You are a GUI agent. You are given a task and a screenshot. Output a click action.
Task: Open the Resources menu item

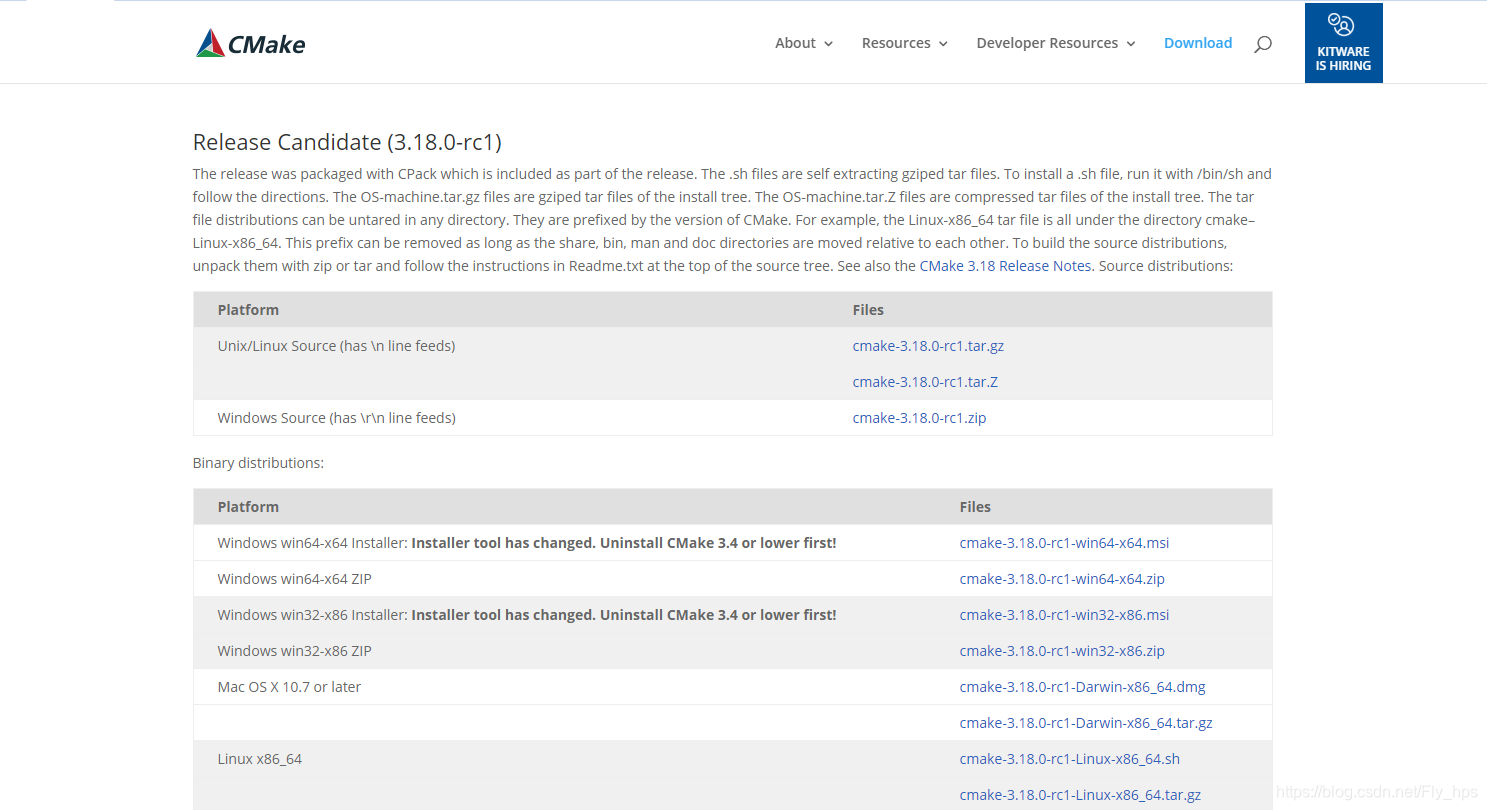(896, 43)
